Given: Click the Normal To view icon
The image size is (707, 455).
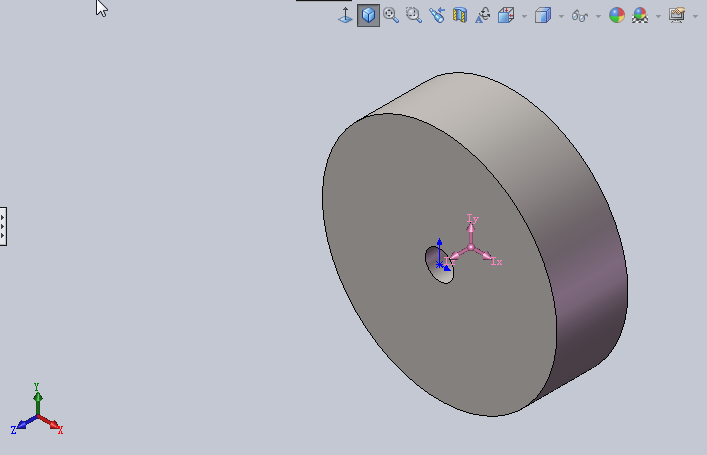Looking at the screenshot, I should 345,15.
